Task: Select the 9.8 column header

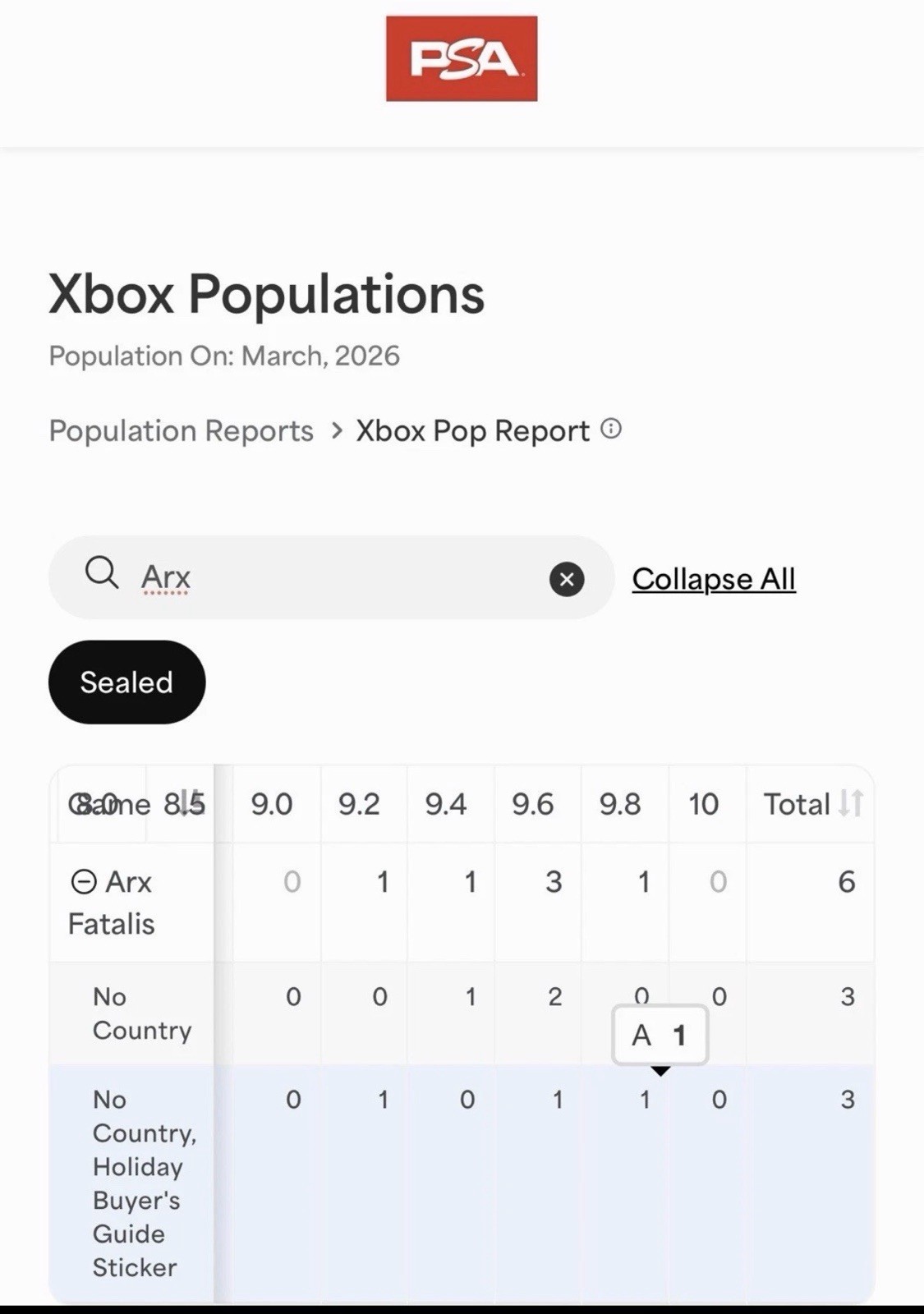Action: coord(620,803)
